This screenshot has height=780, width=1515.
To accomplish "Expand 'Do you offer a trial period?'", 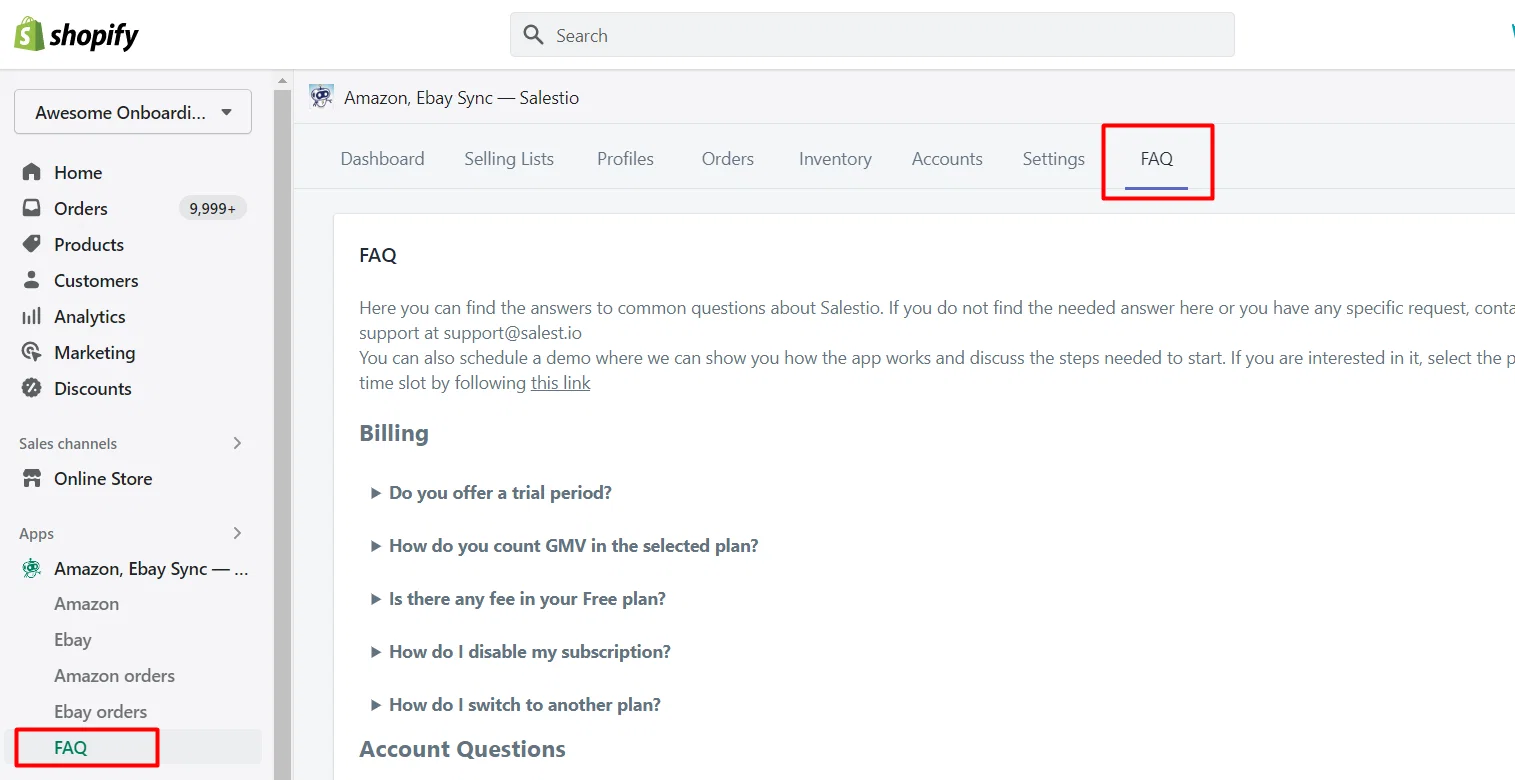I will click(x=491, y=493).
